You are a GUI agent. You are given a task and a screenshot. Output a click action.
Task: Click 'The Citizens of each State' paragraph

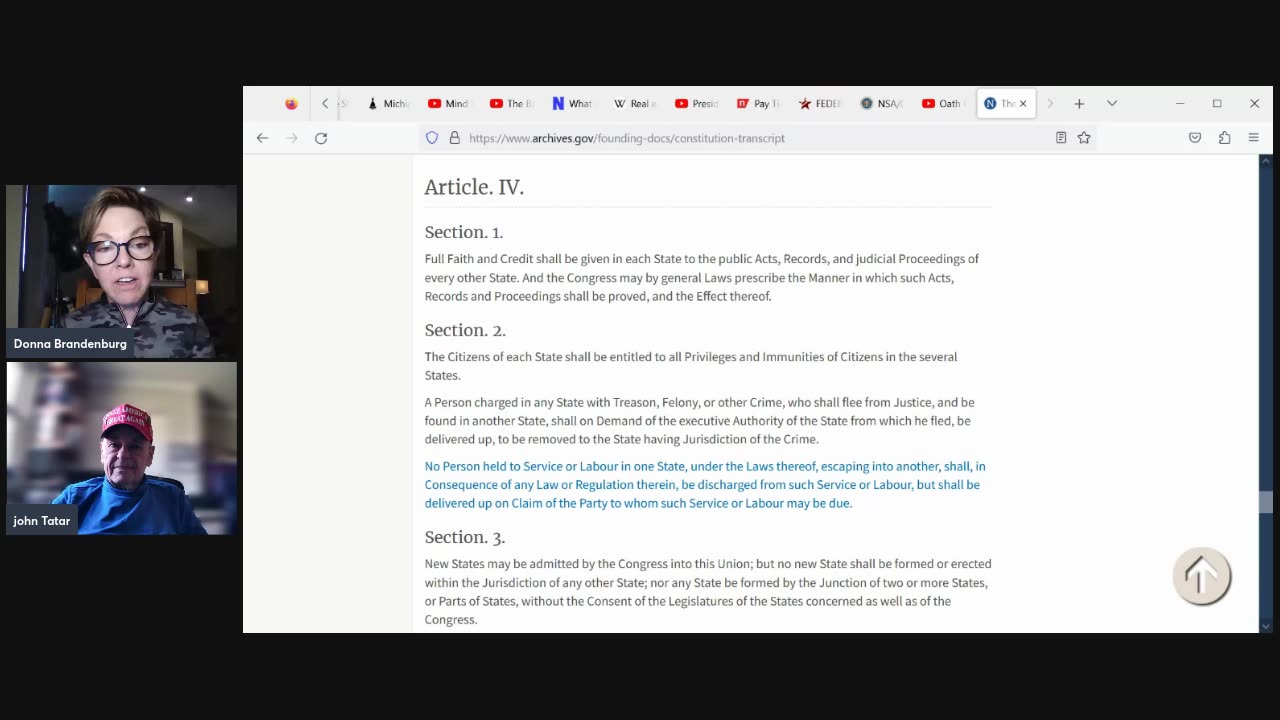[691, 366]
